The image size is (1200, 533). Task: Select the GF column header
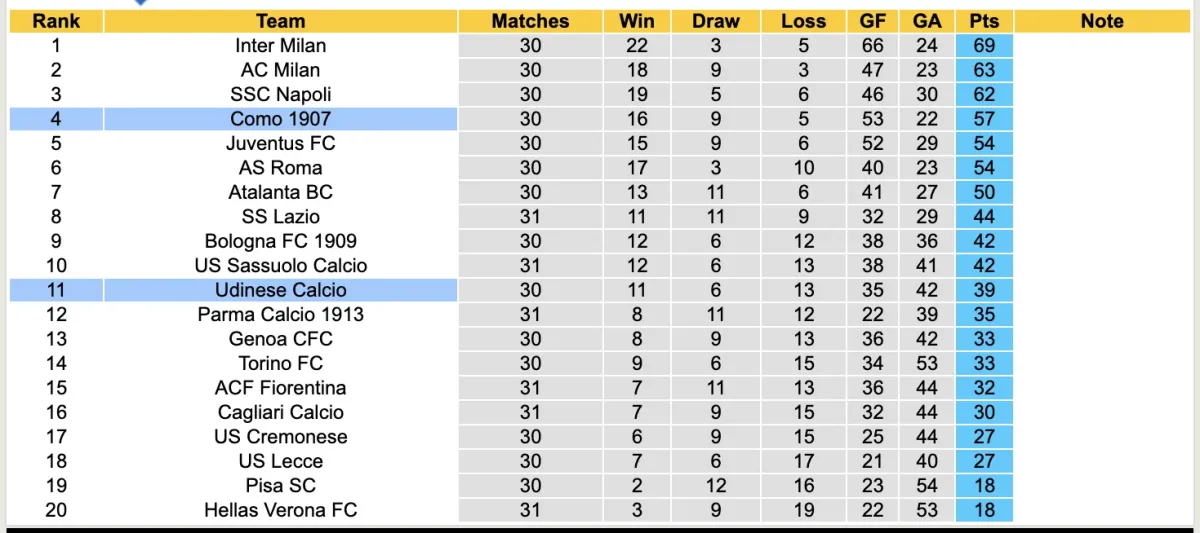(x=873, y=21)
